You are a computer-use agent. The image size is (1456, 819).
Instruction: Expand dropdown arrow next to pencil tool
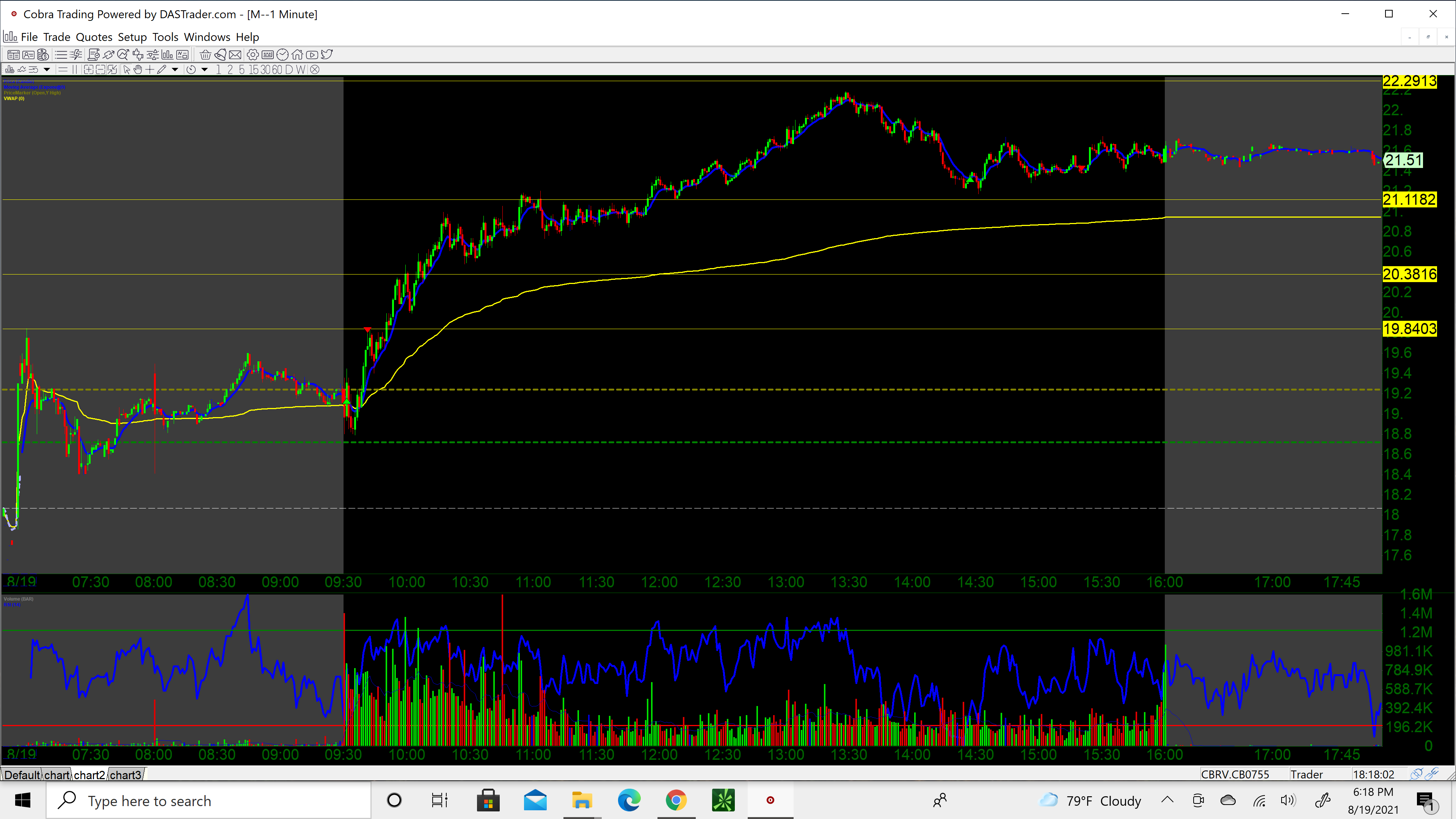(175, 69)
